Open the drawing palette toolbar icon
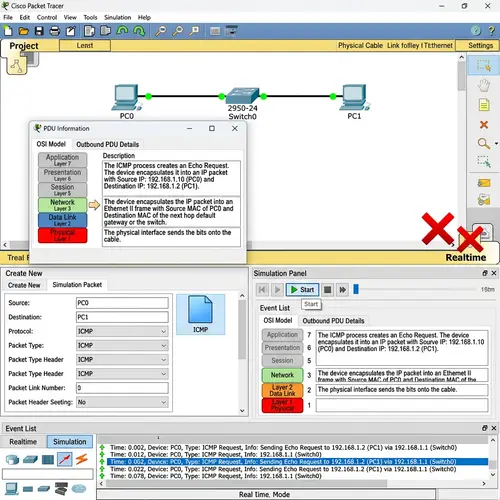Screen dimensions: 500x500 (215, 31)
